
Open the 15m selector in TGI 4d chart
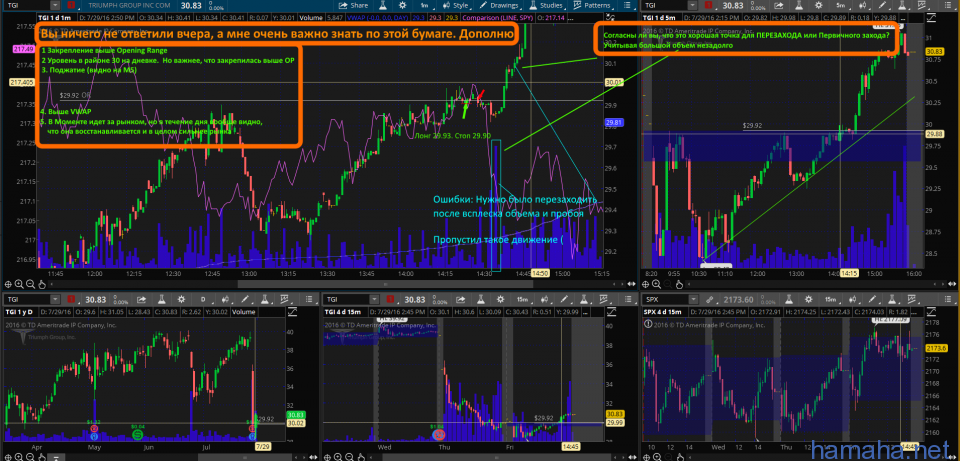(x=523, y=299)
